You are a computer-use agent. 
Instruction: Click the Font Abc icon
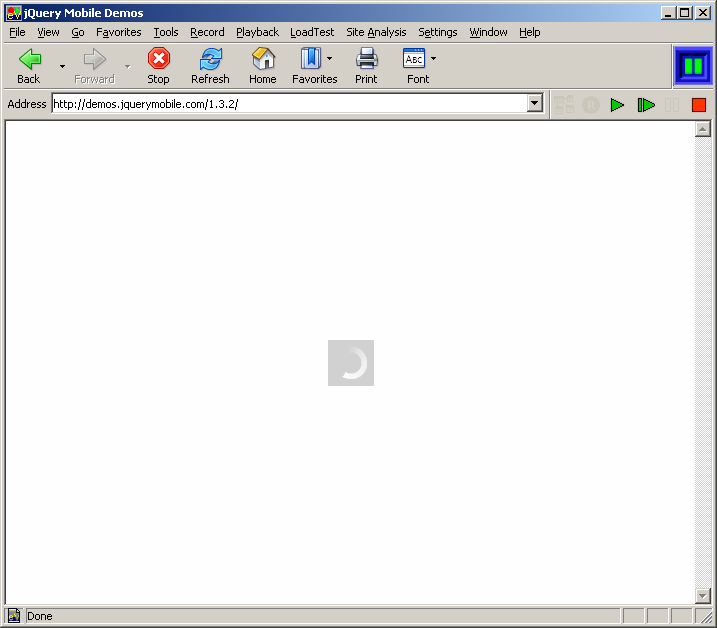click(x=414, y=59)
